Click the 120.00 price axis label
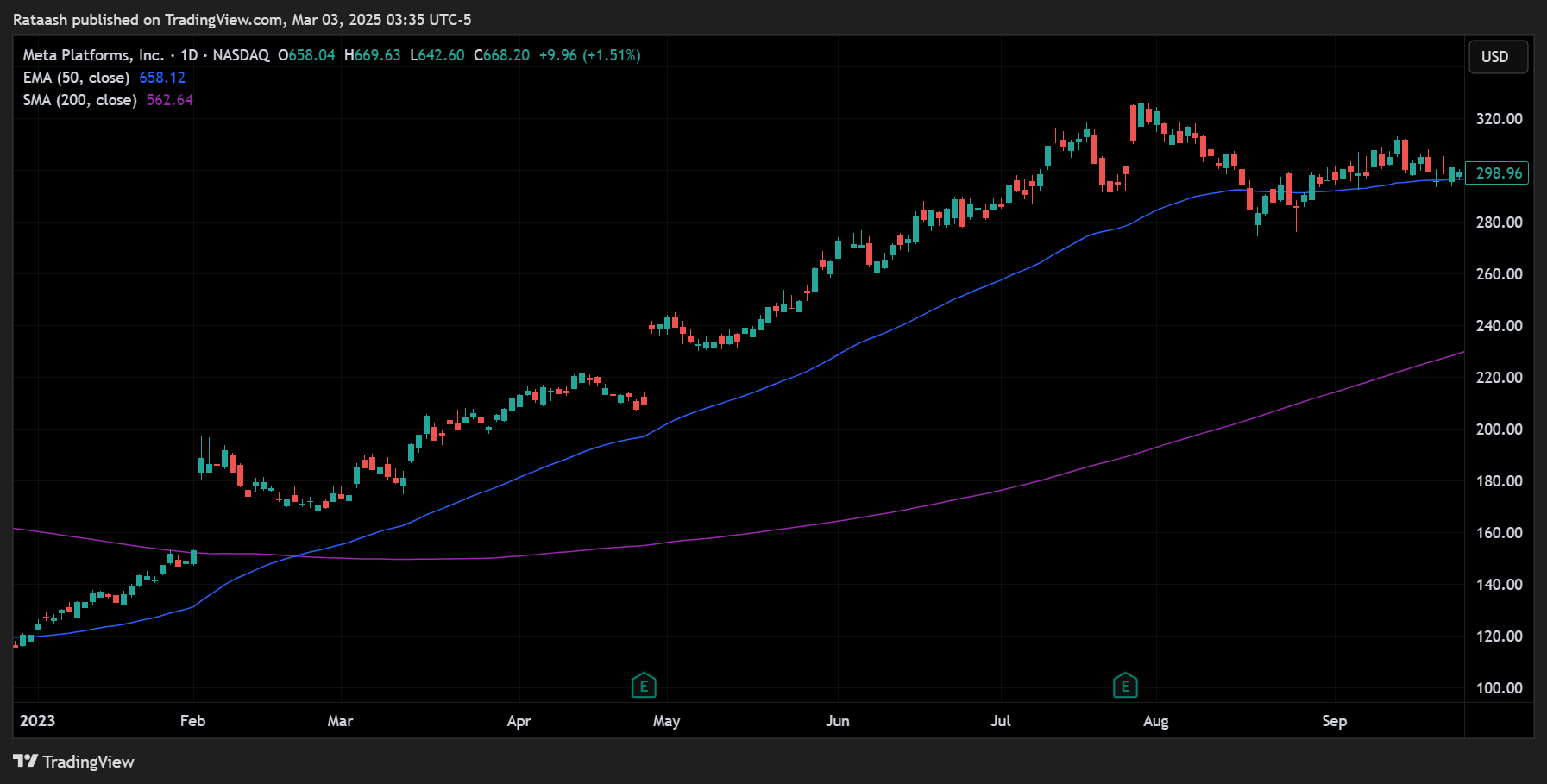 [x=1499, y=637]
